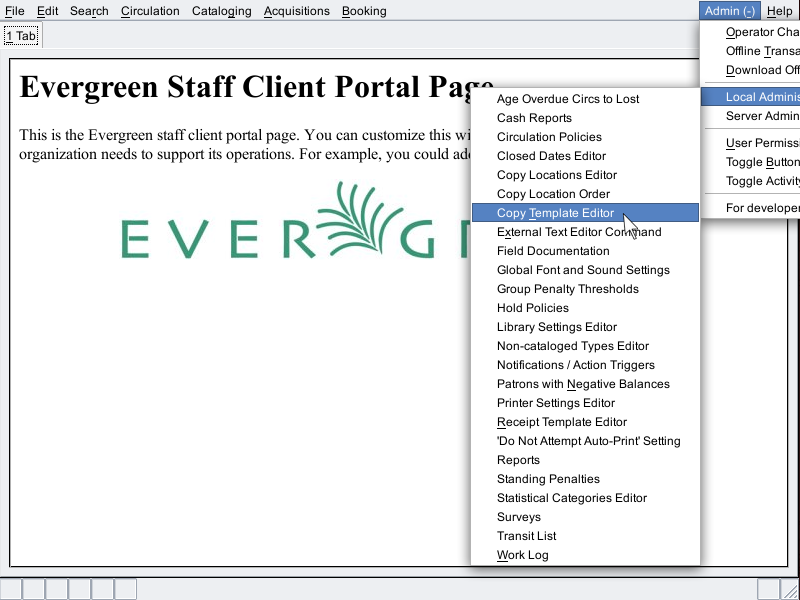This screenshot has height=600, width=800.
Task: Open the File menu
Action: point(14,11)
